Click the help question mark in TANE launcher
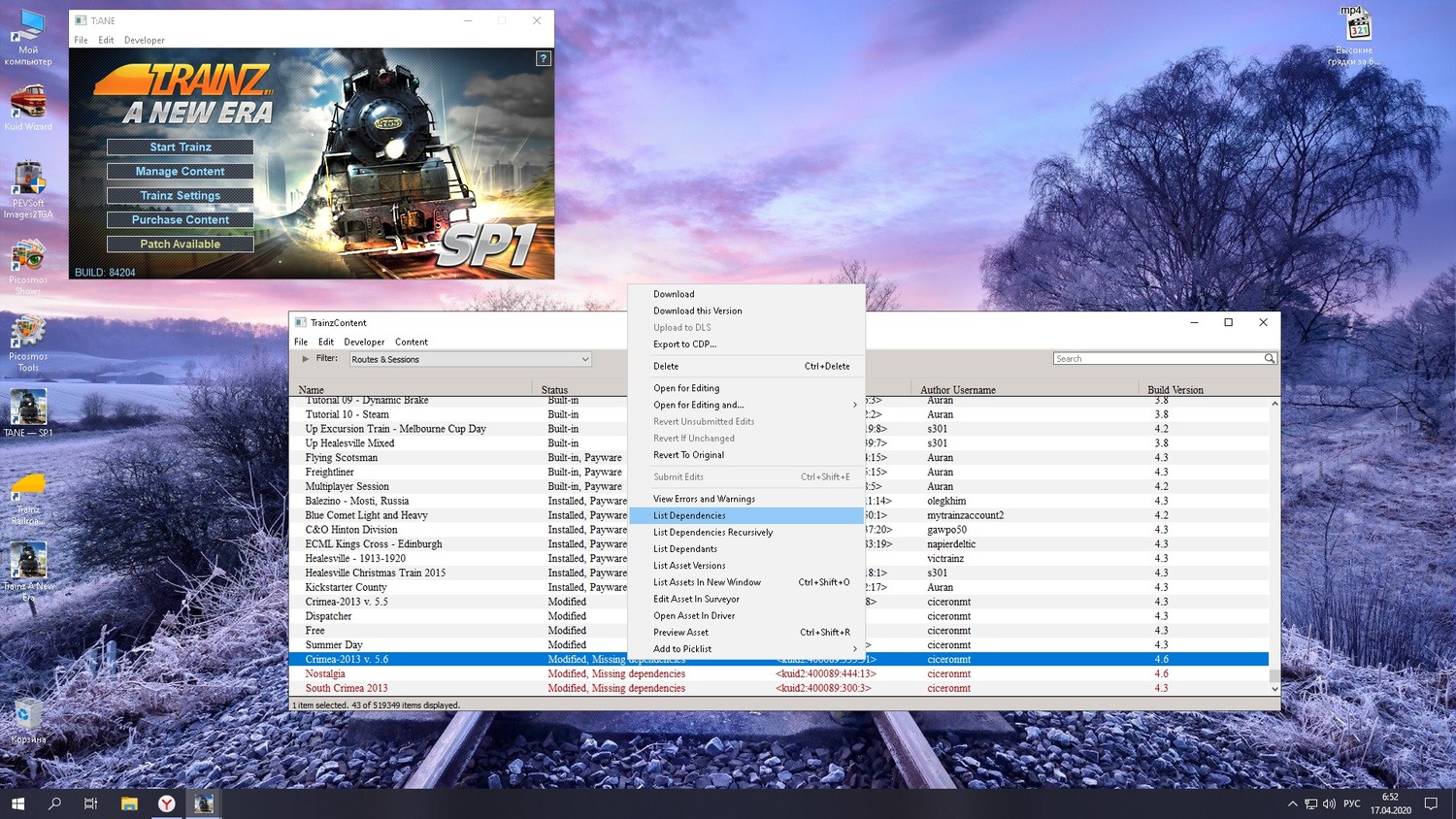The image size is (1456, 819). tap(544, 58)
